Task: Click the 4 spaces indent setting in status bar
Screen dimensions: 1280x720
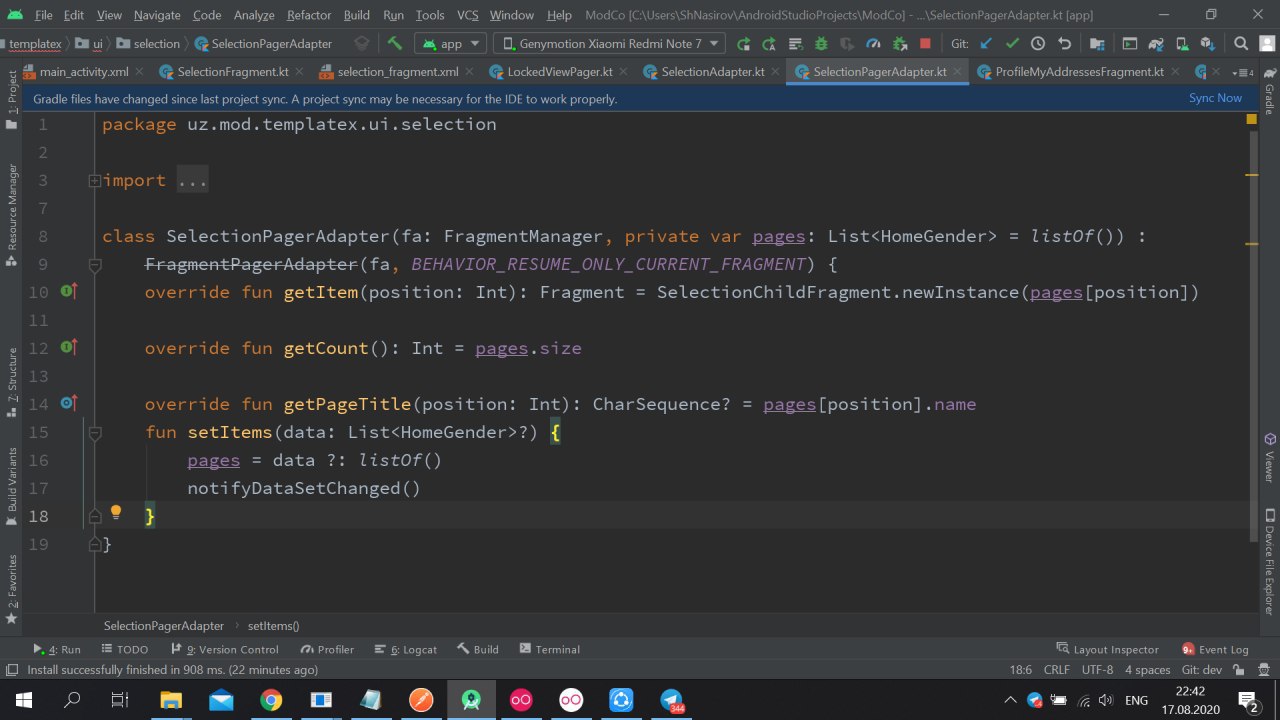Action: point(1147,670)
